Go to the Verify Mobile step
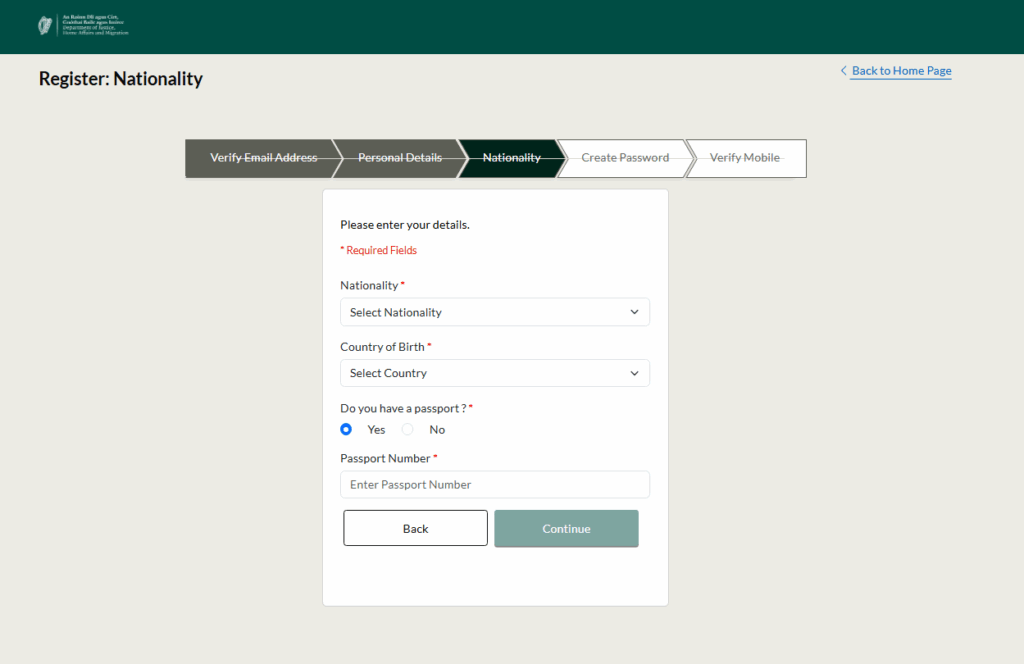Viewport: 1024px width, 664px height. point(744,158)
